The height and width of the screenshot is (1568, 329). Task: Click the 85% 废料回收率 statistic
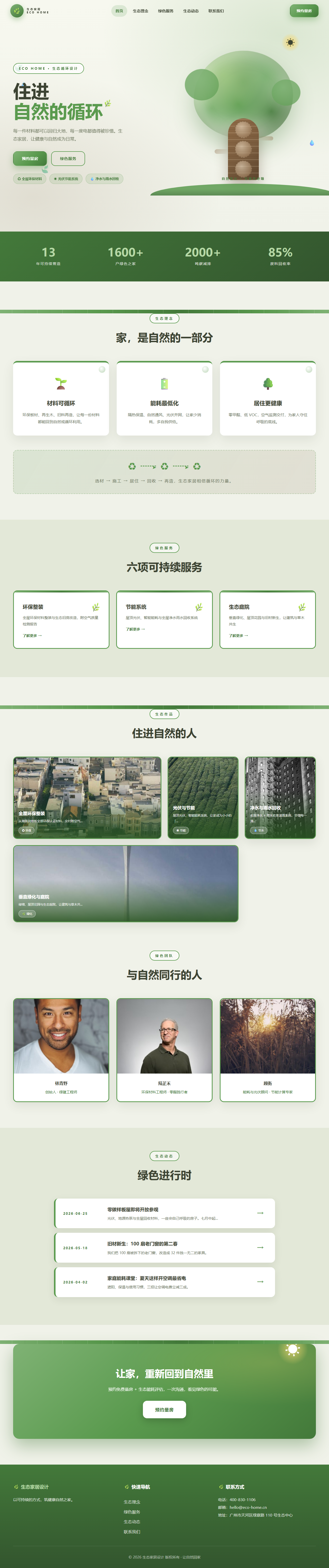click(280, 256)
